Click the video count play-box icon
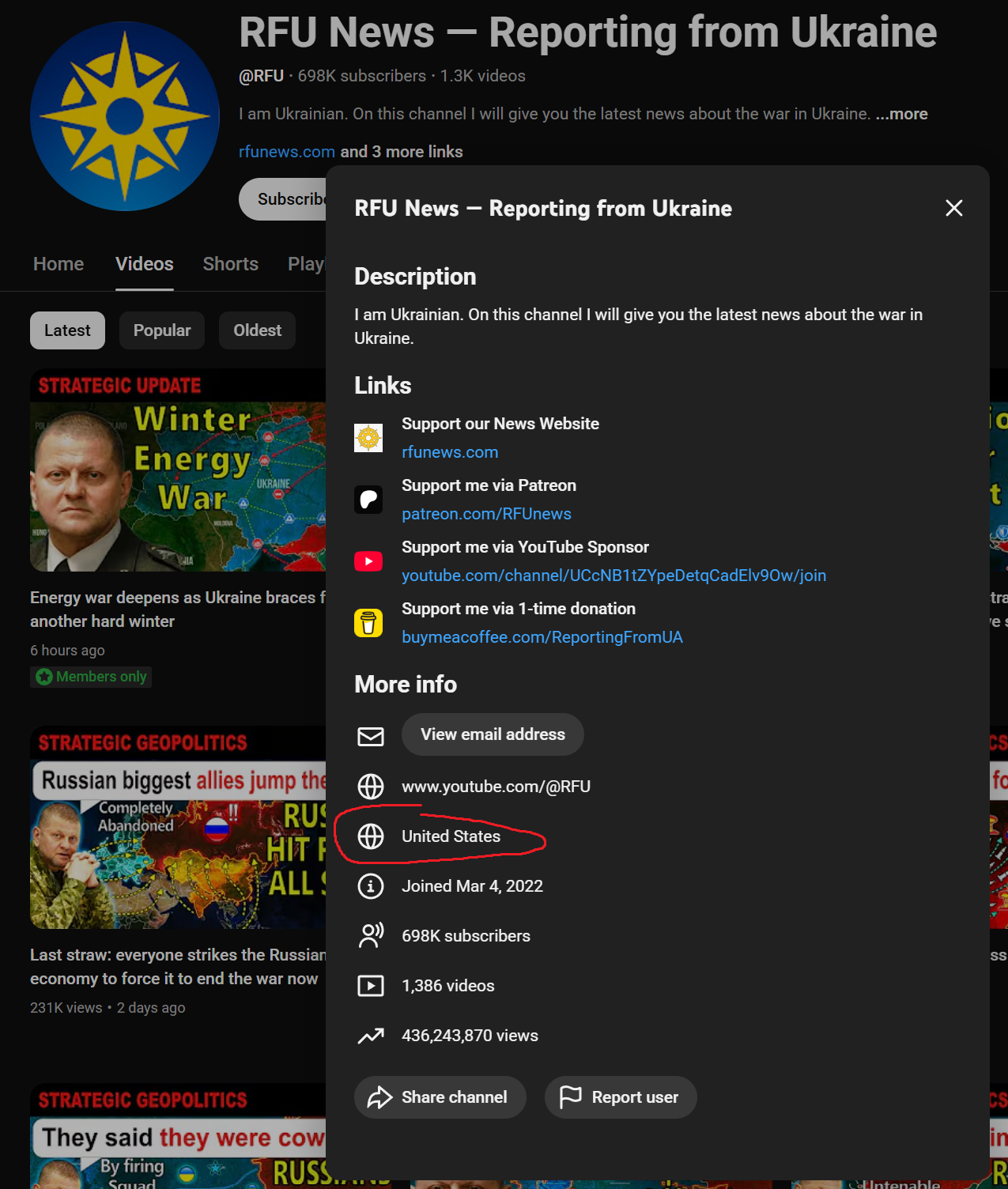Screen dimensions: 1008x1189 [371, 986]
